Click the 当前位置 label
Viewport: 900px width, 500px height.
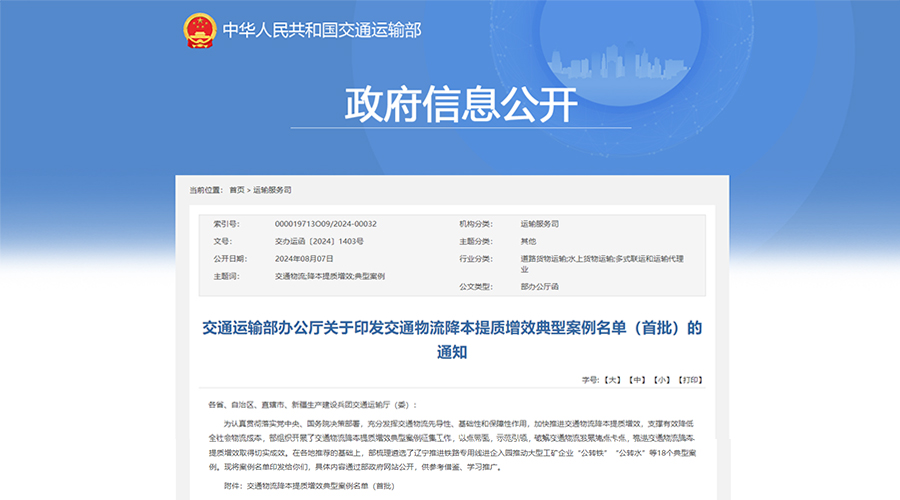206,190
